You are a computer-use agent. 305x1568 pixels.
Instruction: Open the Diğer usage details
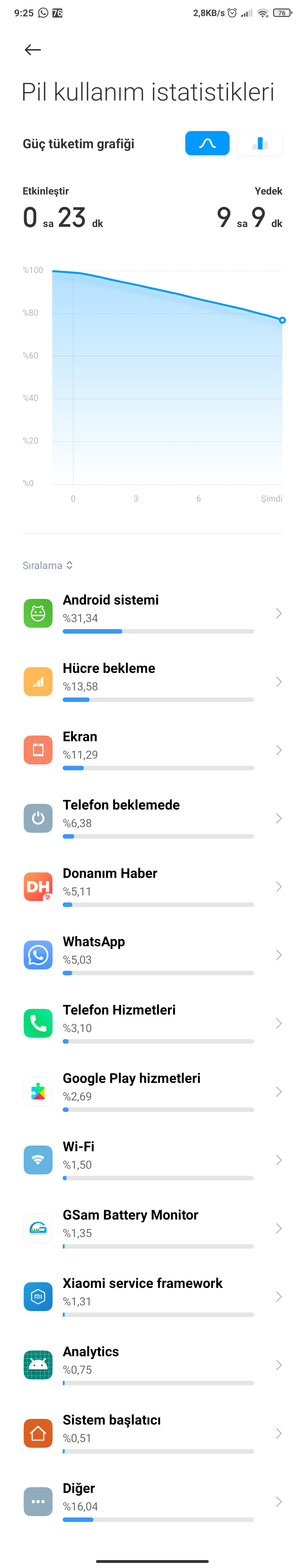coord(152,1501)
